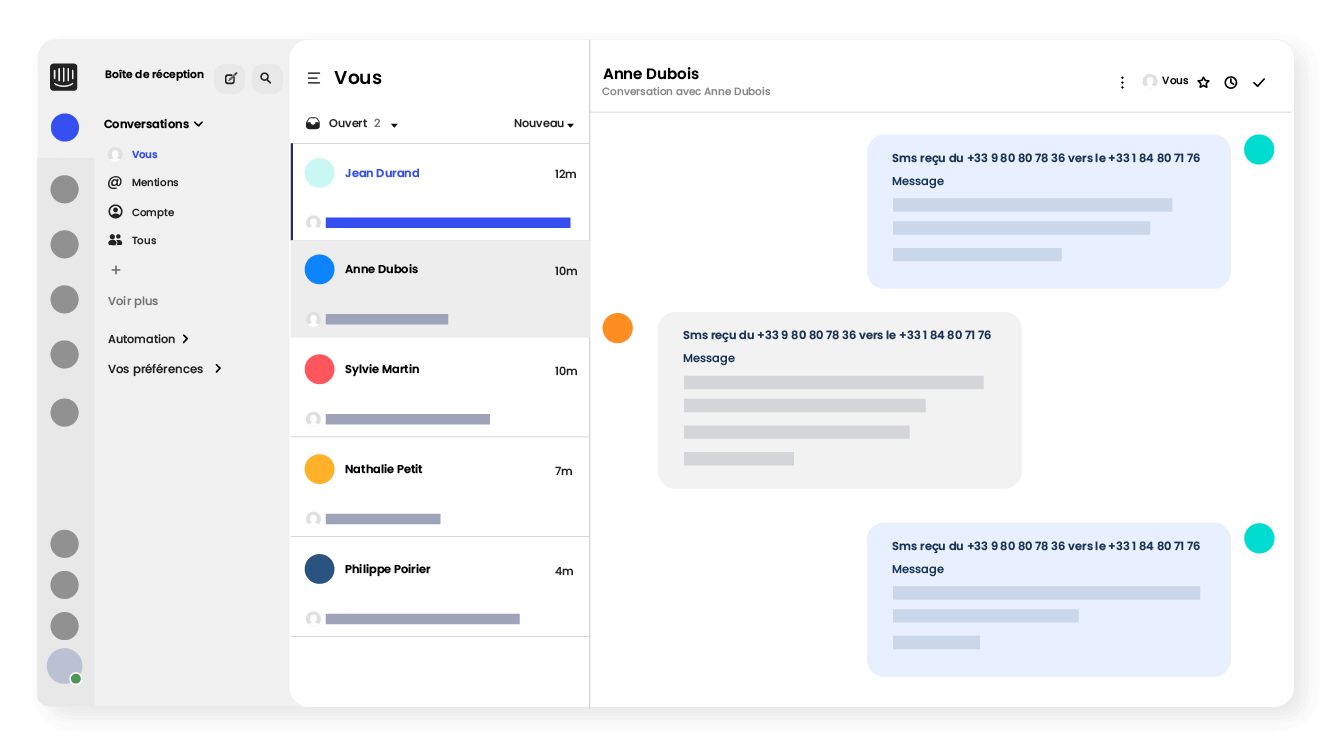
Task: Open the hamburger menu beside Vous
Action: pos(314,78)
